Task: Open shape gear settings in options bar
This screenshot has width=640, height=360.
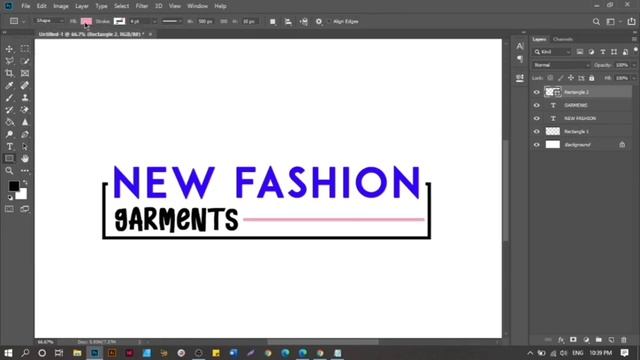Action: pyautogui.click(x=319, y=22)
